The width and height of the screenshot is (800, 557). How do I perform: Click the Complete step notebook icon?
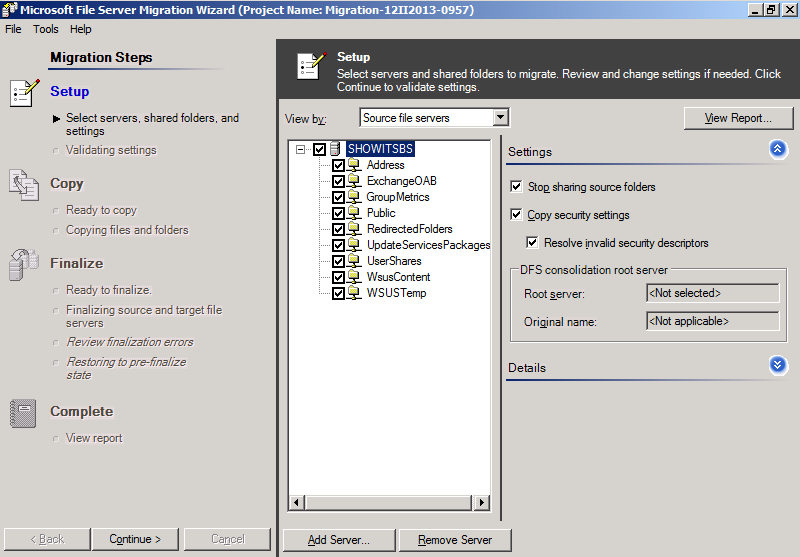[23, 413]
